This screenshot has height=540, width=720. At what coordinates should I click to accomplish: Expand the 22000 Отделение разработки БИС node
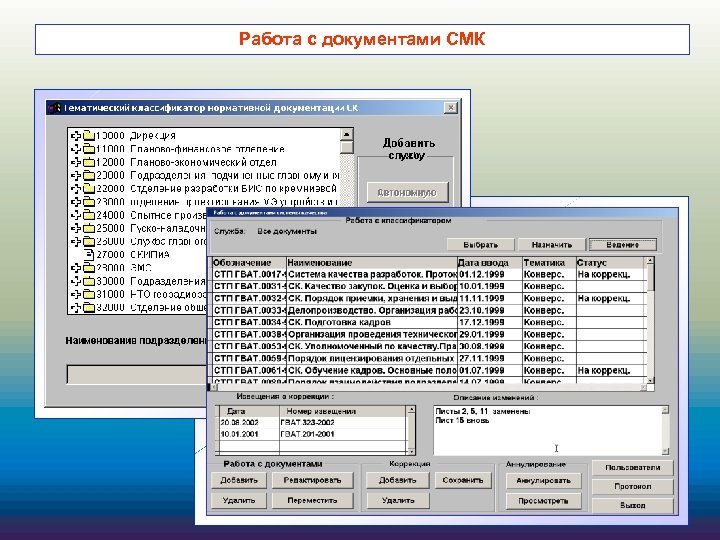coord(76,189)
